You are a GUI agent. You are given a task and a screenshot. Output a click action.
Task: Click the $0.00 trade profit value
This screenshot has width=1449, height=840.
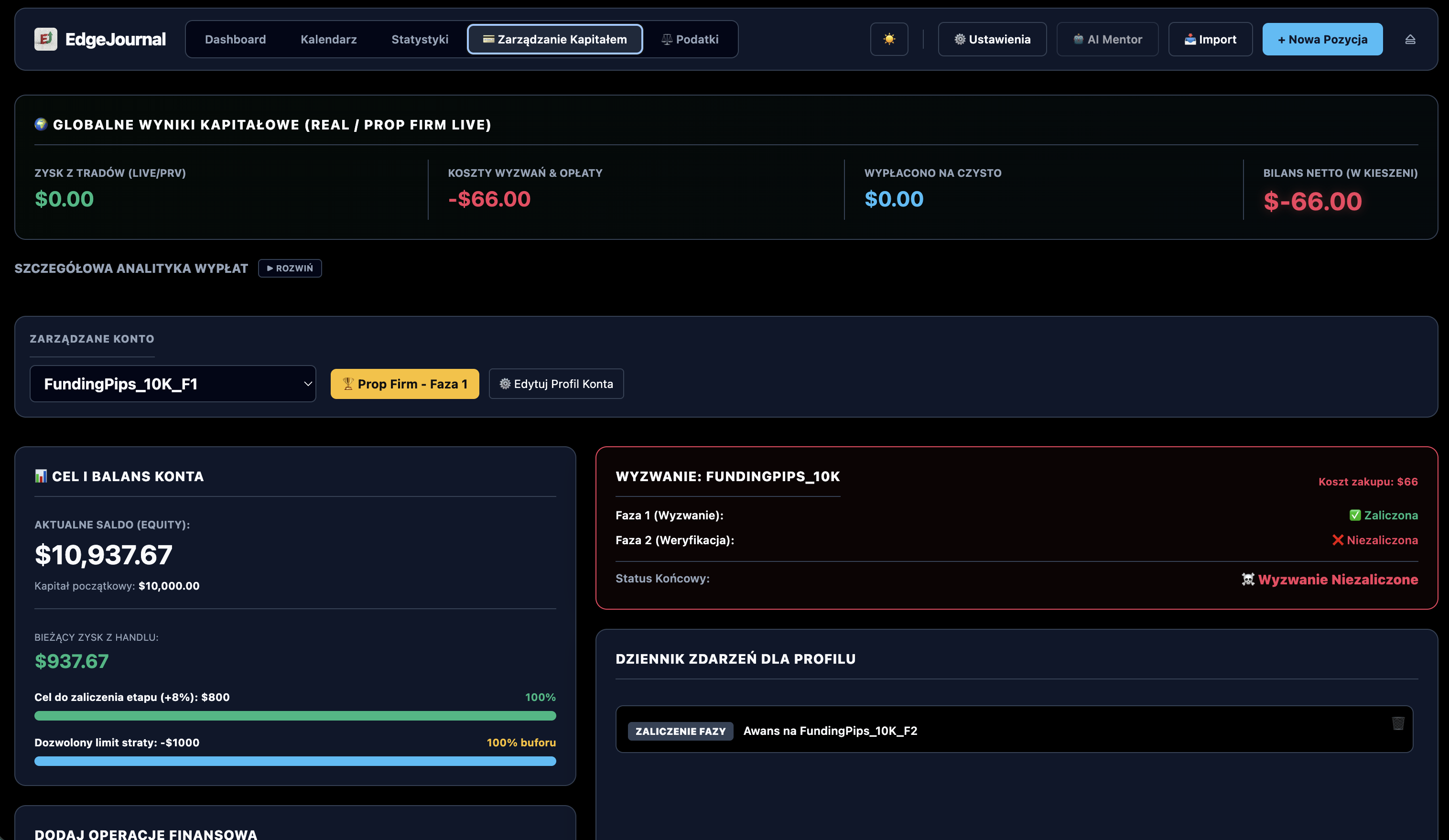pos(64,199)
